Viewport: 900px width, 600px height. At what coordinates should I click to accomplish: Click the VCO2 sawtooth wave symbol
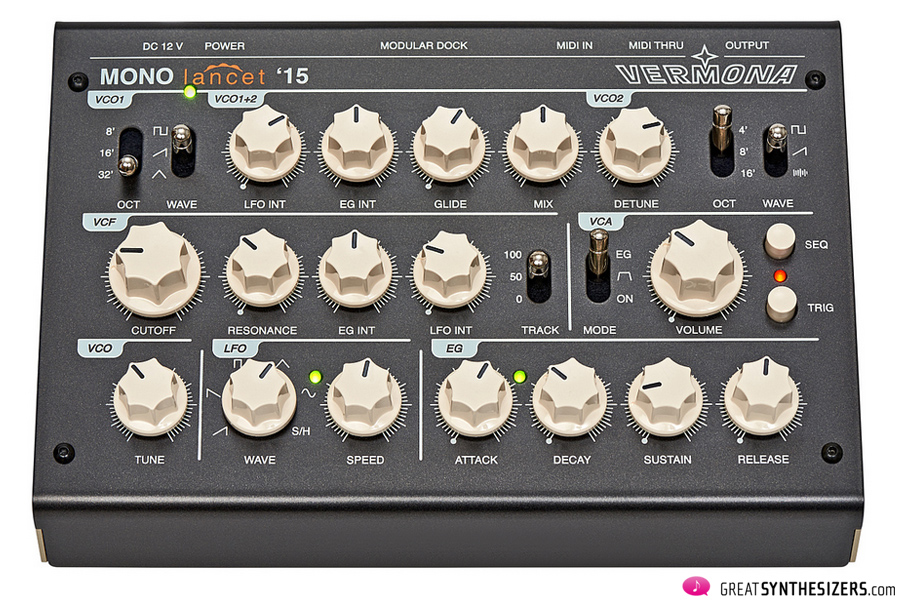tap(800, 151)
